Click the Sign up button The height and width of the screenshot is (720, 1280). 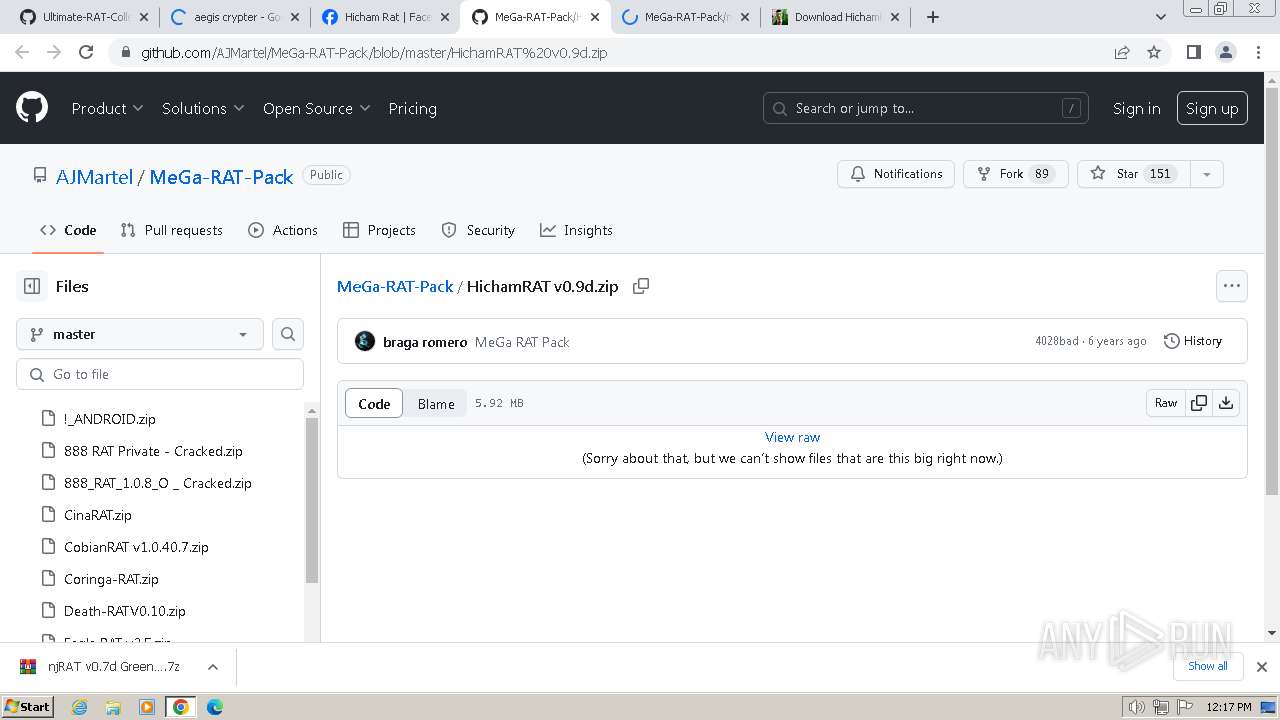coord(1212,108)
